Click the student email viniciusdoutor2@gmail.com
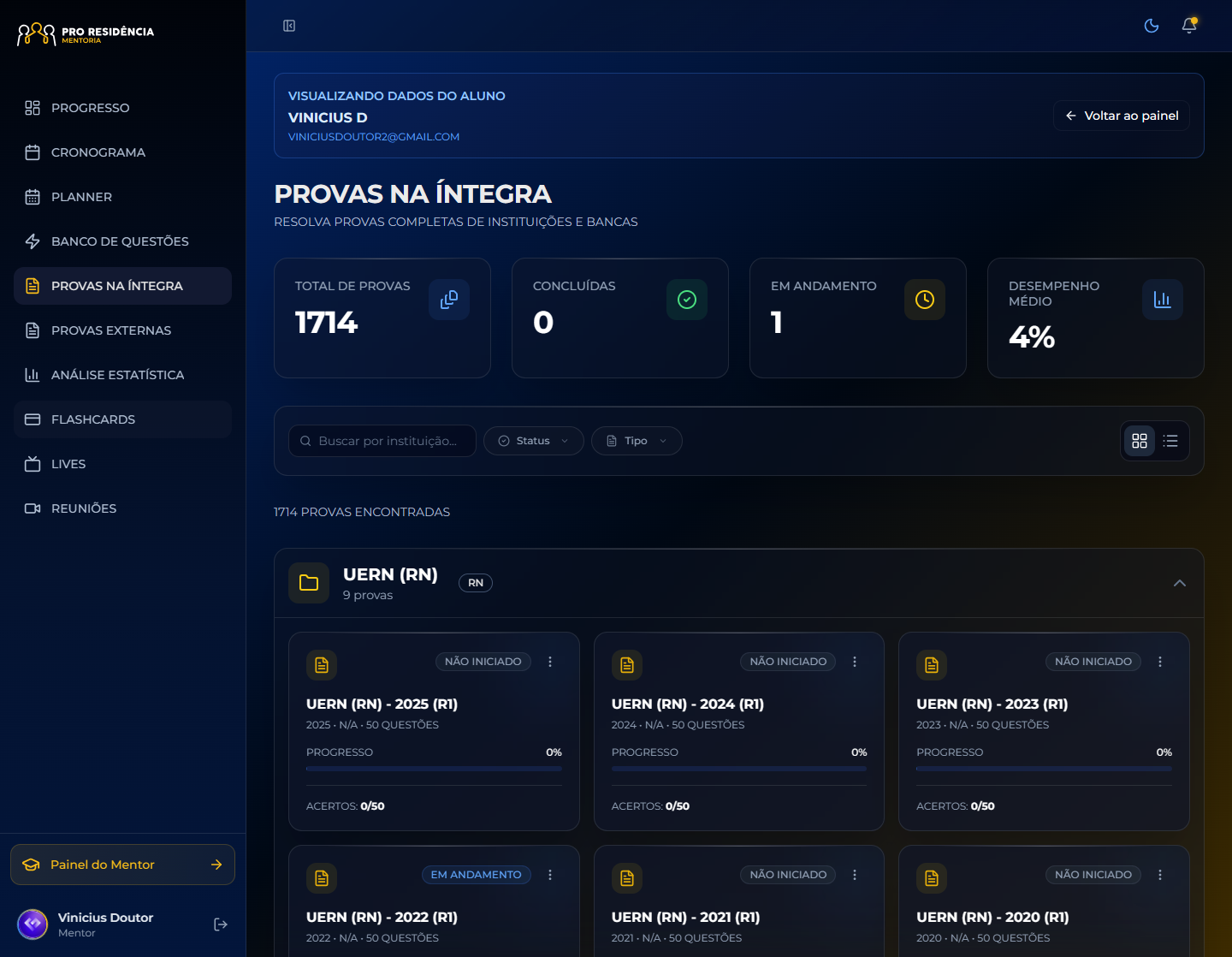This screenshot has width=1232, height=957. click(374, 137)
